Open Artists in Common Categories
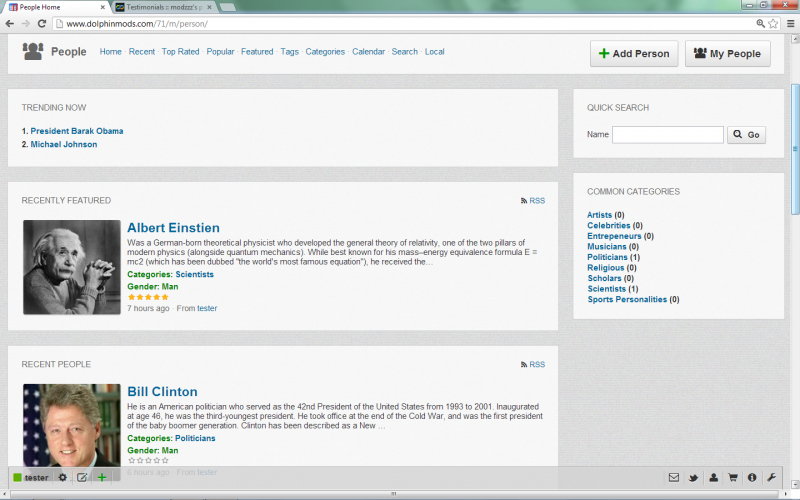 point(599,215)
